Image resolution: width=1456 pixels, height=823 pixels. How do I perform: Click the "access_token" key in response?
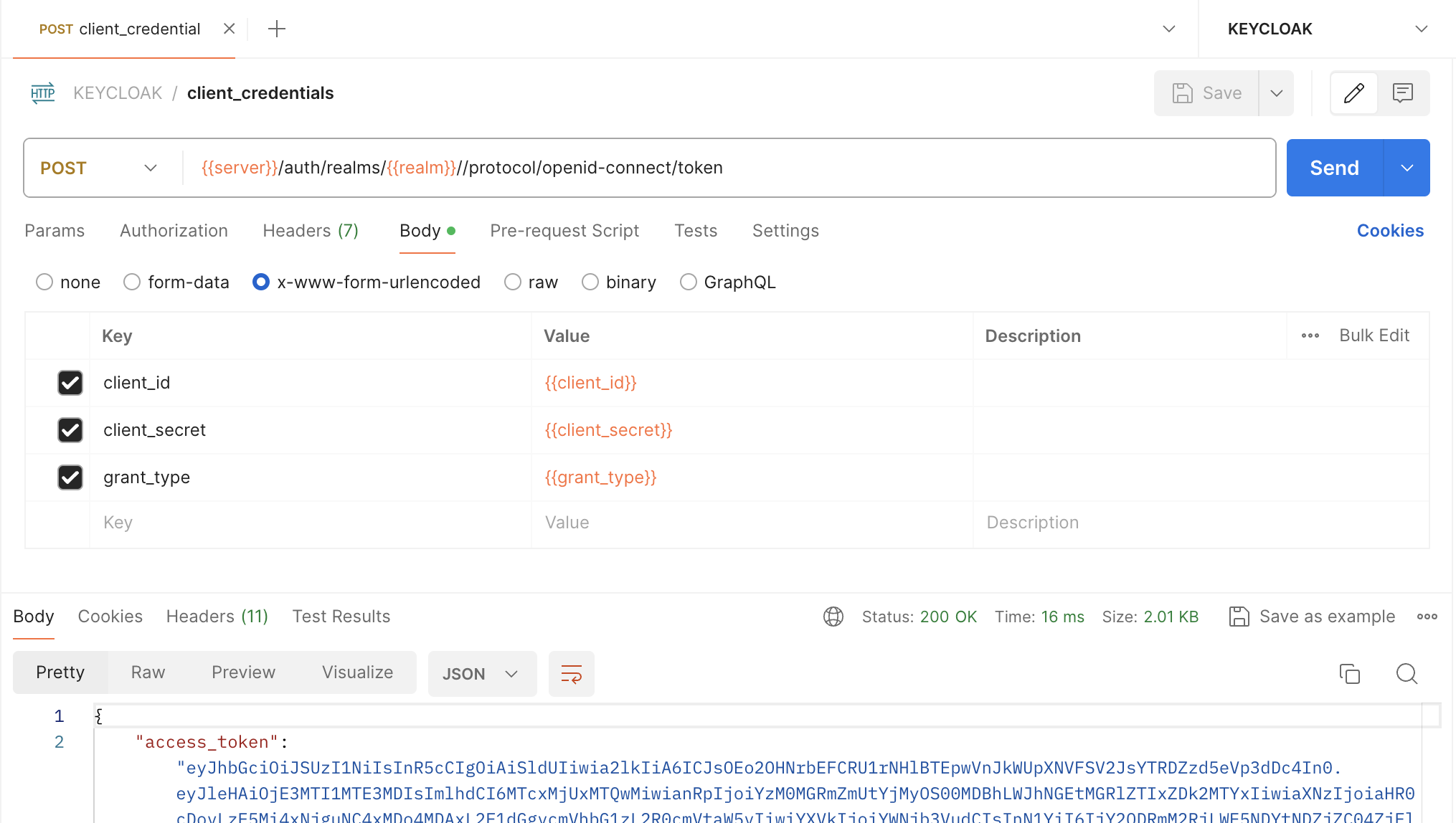[207, 742]
